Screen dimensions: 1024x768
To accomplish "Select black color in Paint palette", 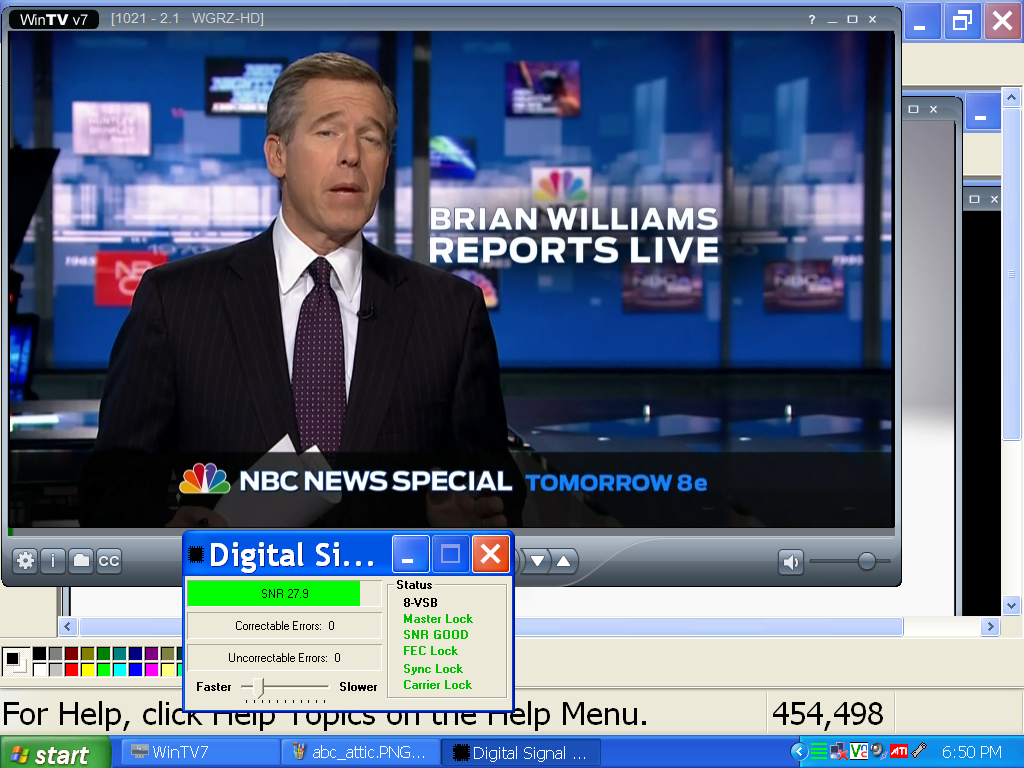I will point(39,654).
